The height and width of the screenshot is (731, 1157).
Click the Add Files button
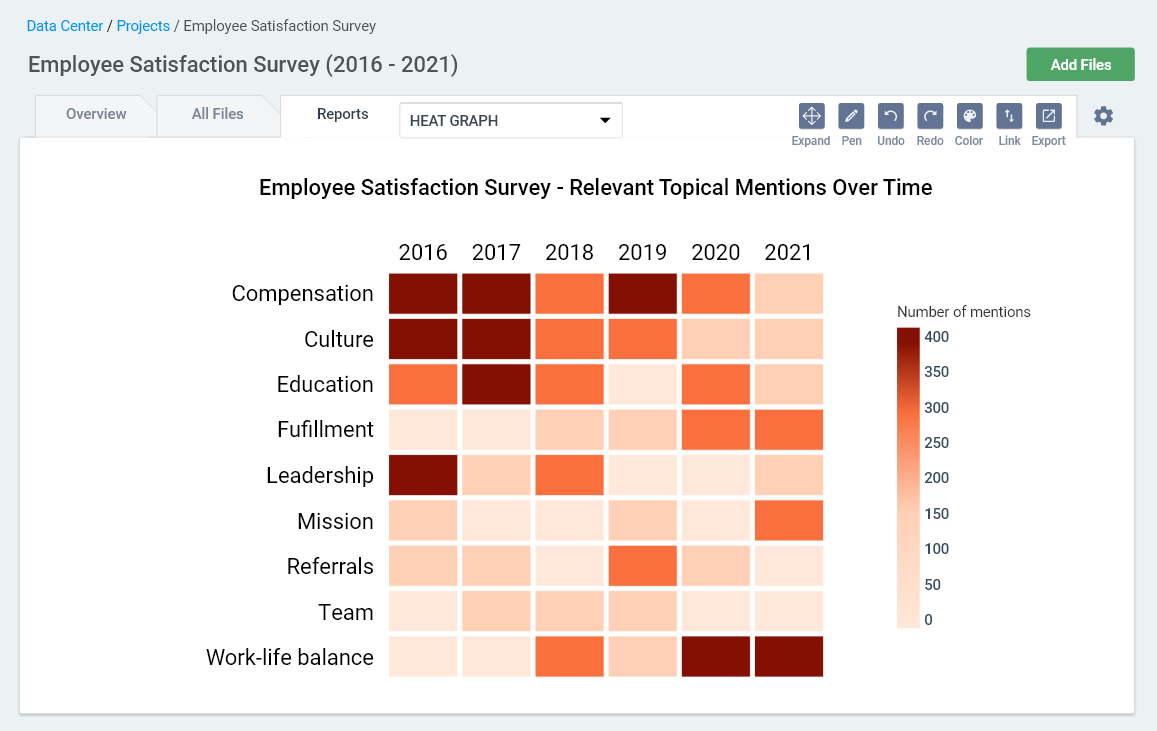pos(1080,64)
